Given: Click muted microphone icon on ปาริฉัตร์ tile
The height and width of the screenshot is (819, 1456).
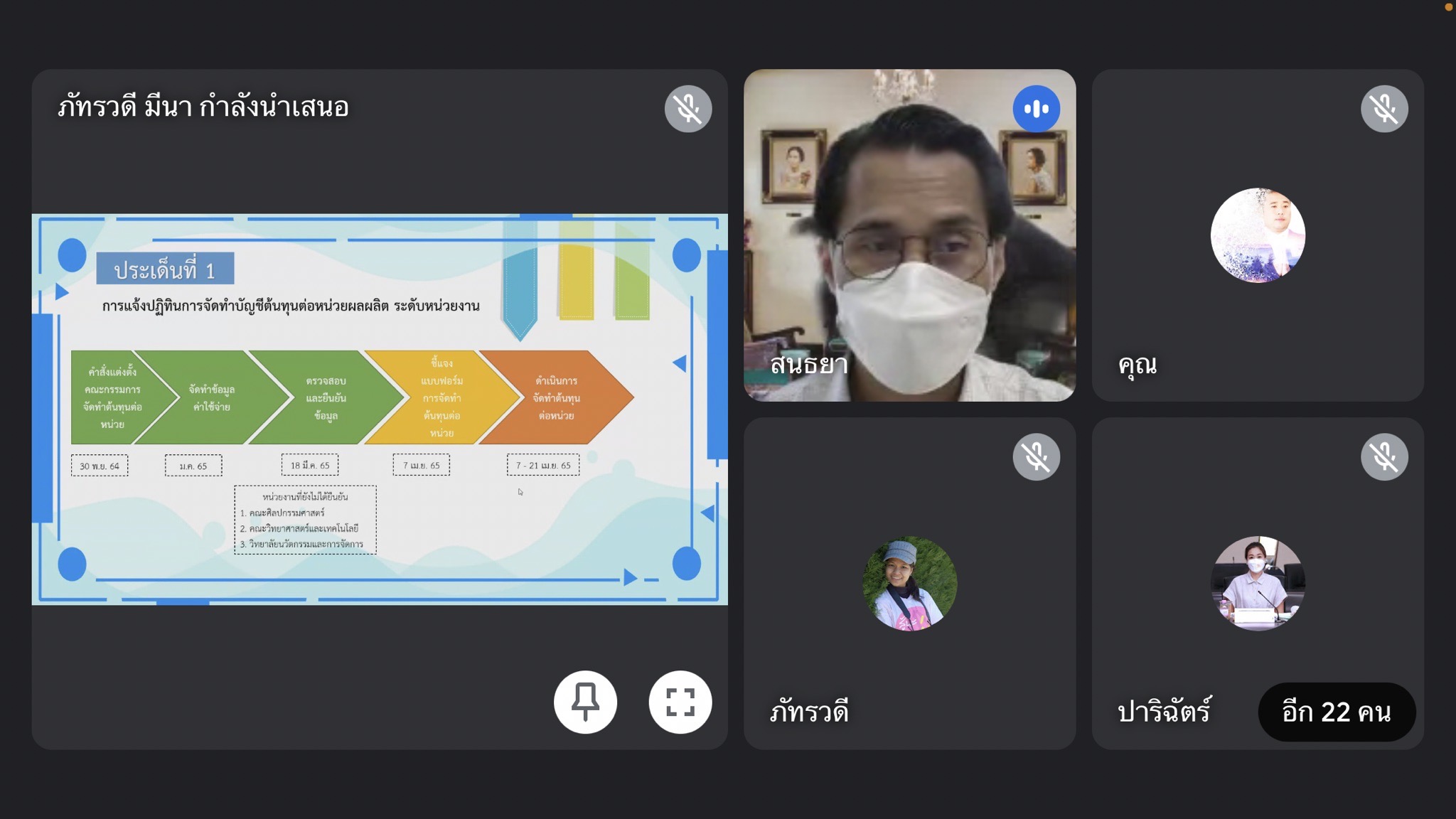Looking at the screenshot, I should point(1383,457).
